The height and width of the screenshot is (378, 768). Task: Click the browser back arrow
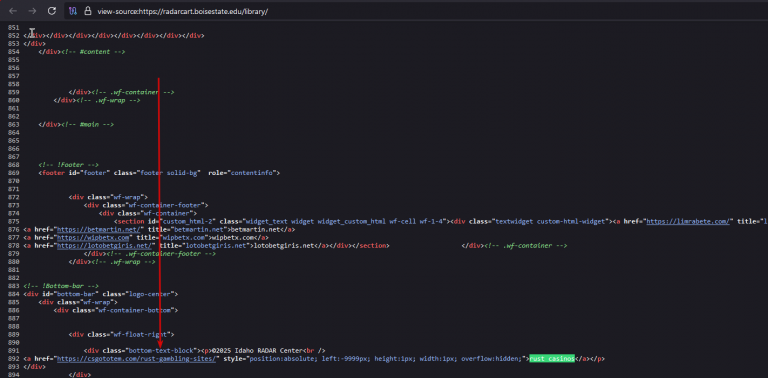13,11
